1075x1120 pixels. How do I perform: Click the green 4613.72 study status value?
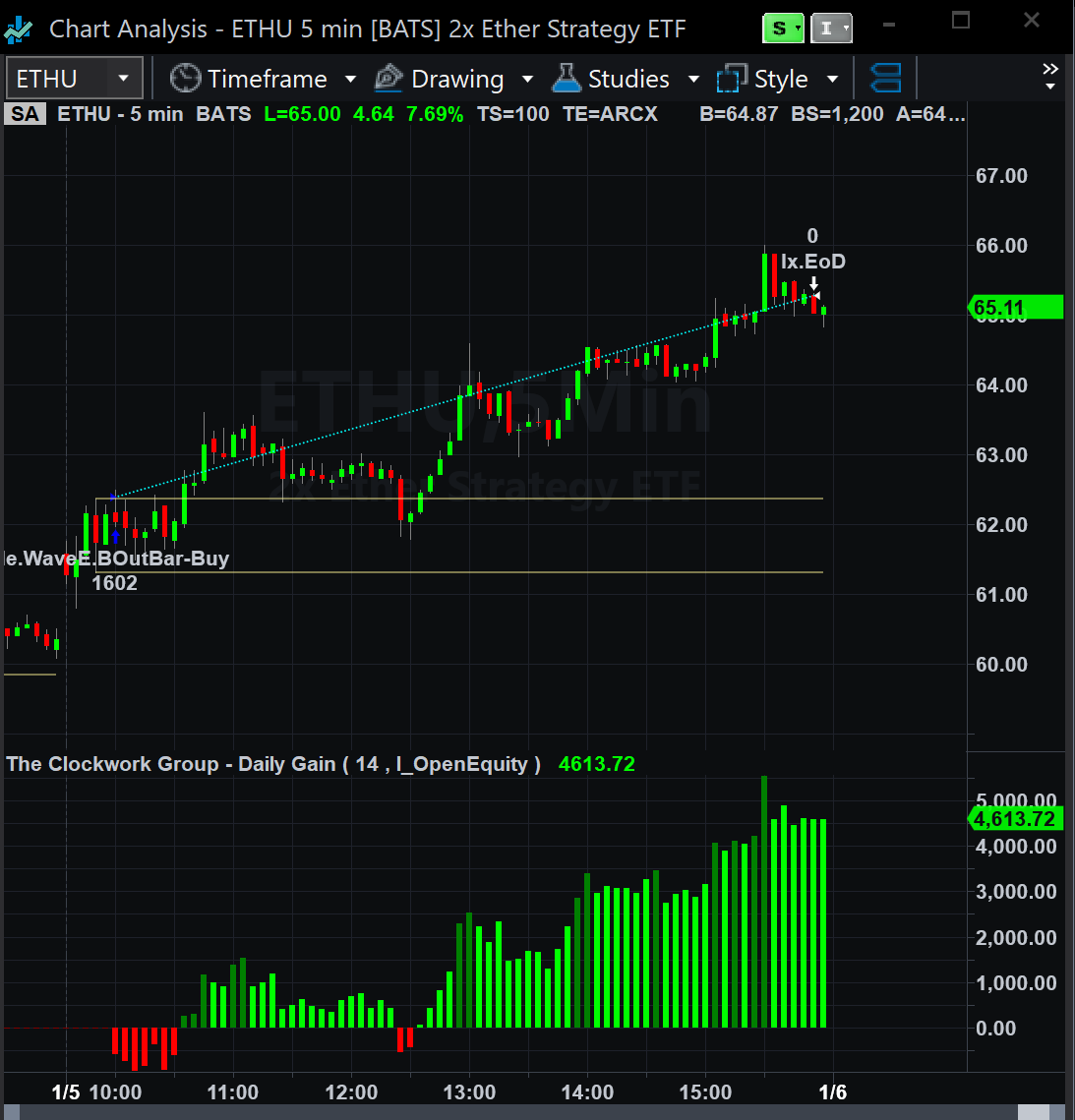pyautogui.click(x=596, y=764)
